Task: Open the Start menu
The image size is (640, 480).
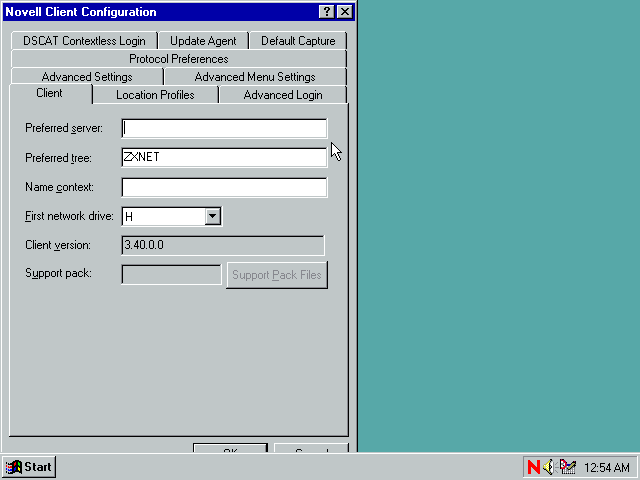Action: [29, 467]
